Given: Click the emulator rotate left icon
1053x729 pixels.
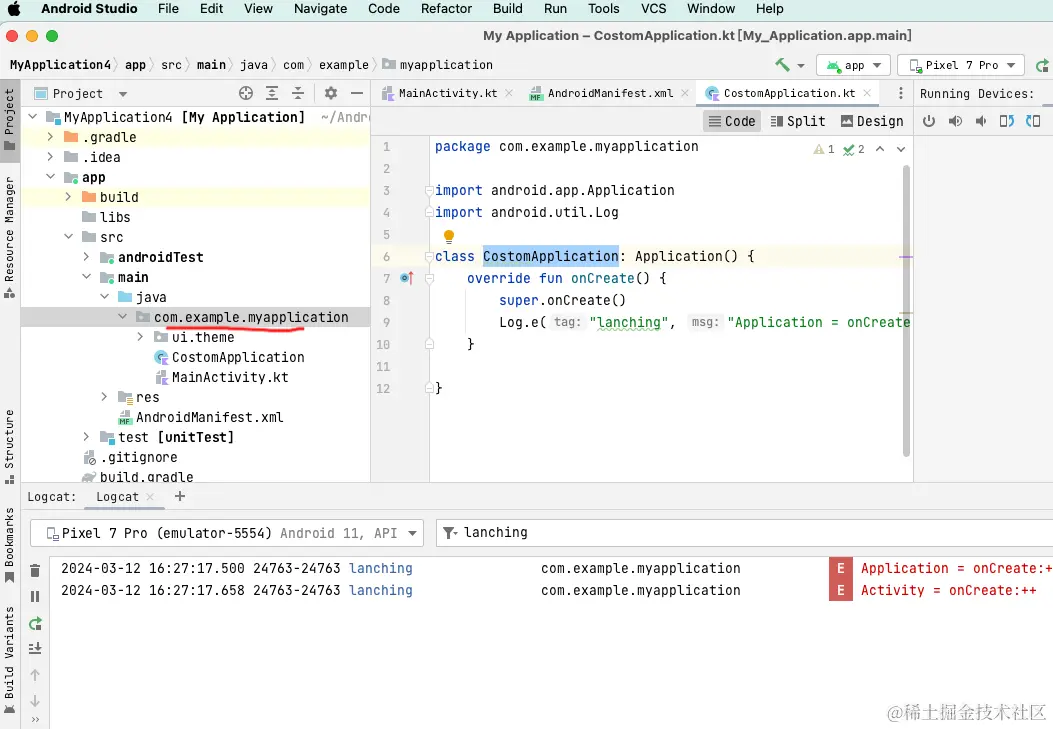Looking at the screenshot, I should (1007, 121).
